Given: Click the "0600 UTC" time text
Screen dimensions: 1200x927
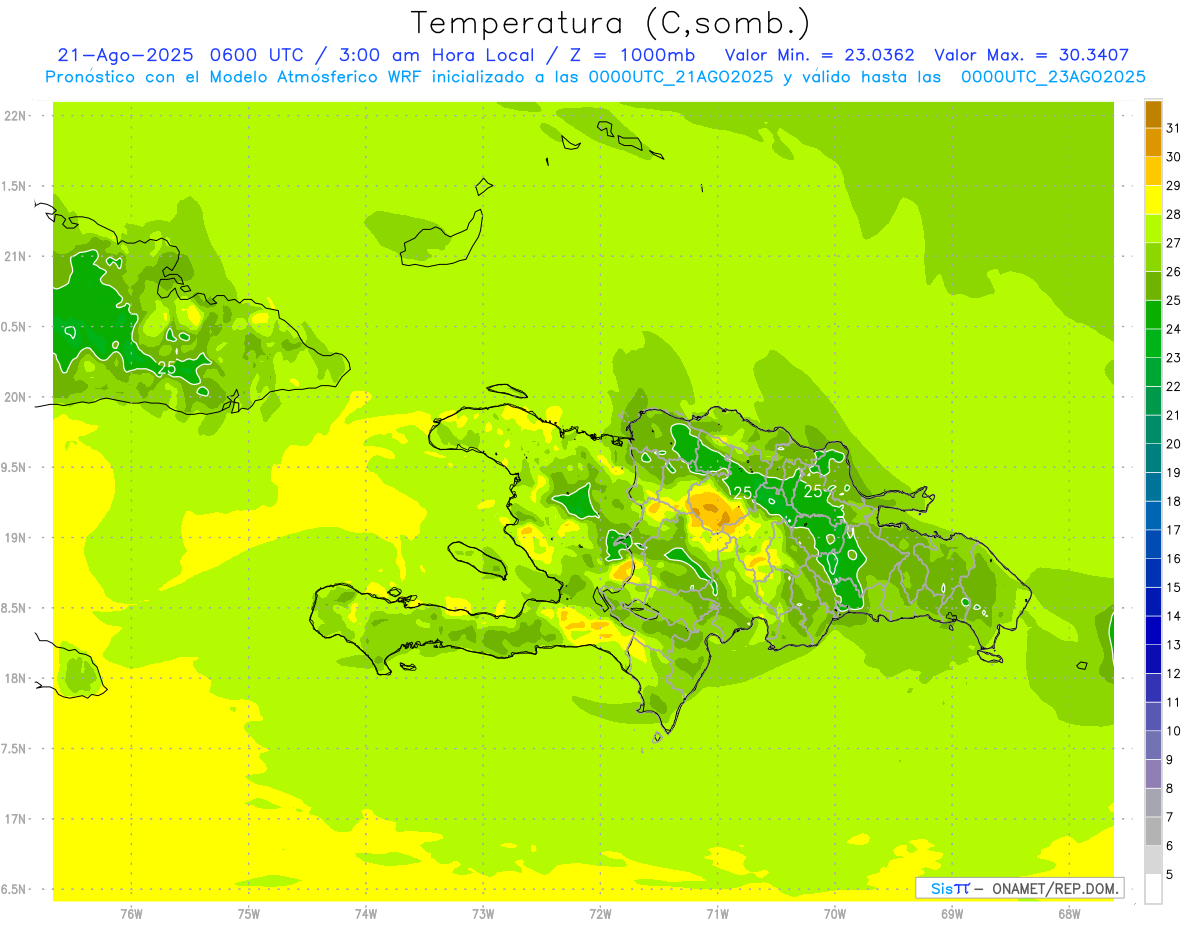Looking at the screenshot, I should 256,55.
